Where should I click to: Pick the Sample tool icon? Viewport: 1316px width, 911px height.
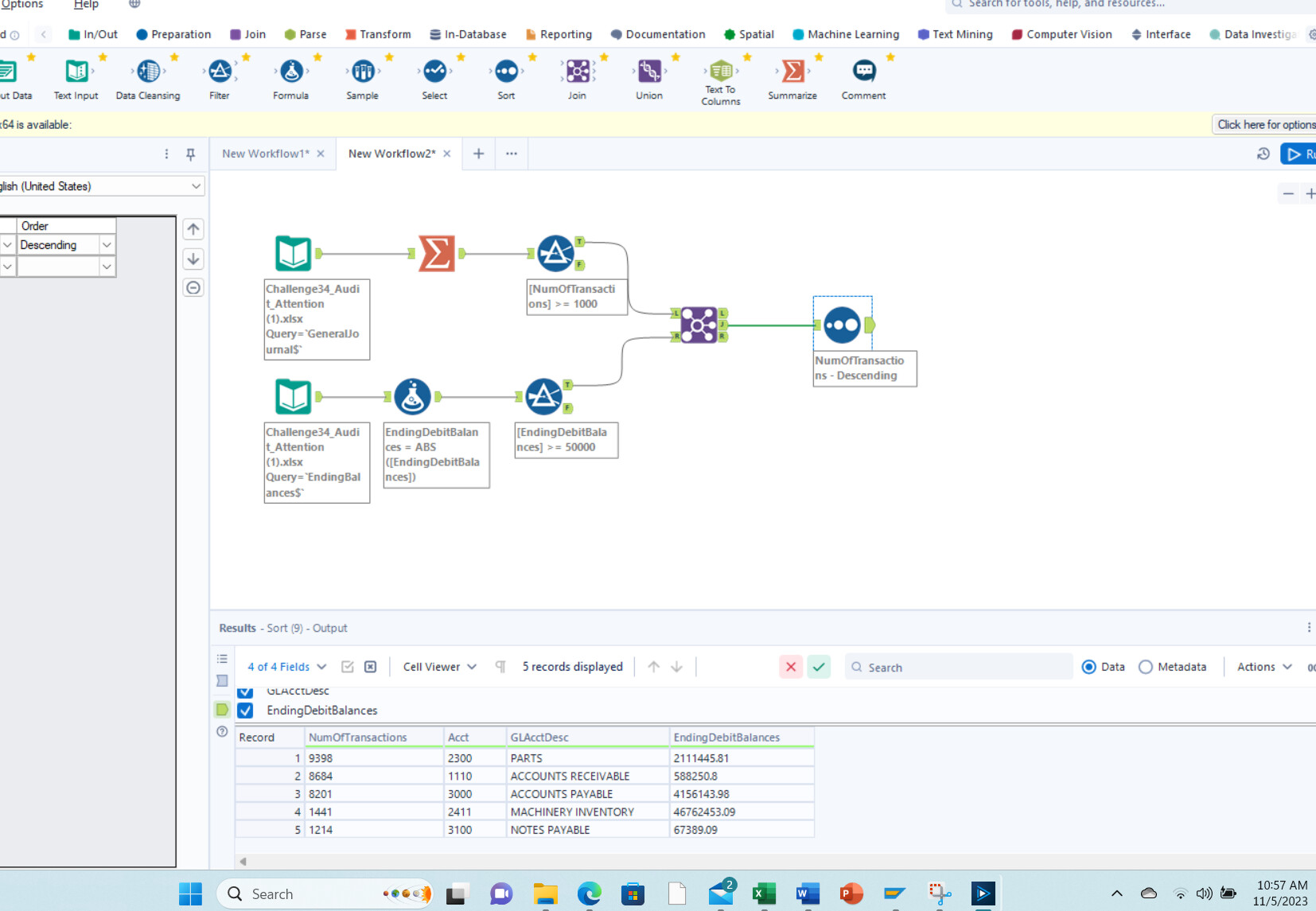[x=363, y=72]
